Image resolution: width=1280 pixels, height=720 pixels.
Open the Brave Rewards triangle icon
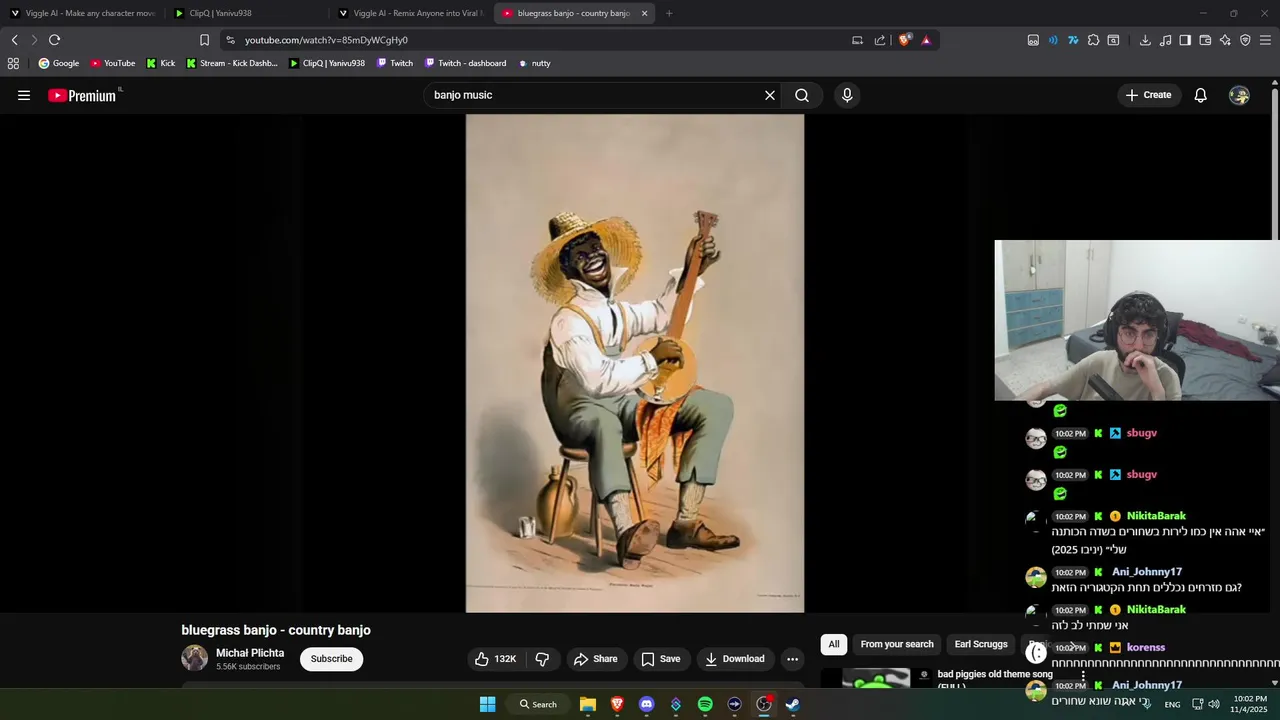click(x=926, y=40)
